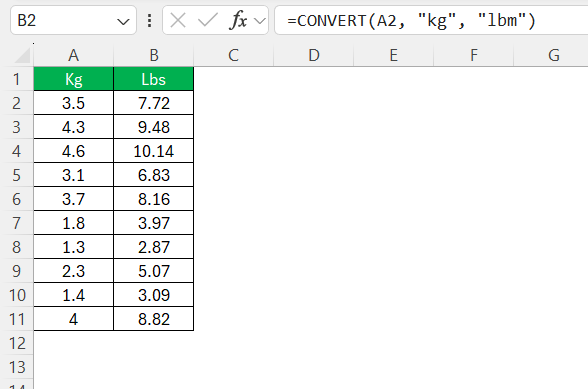Screen dimensions: 588x389
Task: Click the Select All corner triangle
Action: coord(22,56)
